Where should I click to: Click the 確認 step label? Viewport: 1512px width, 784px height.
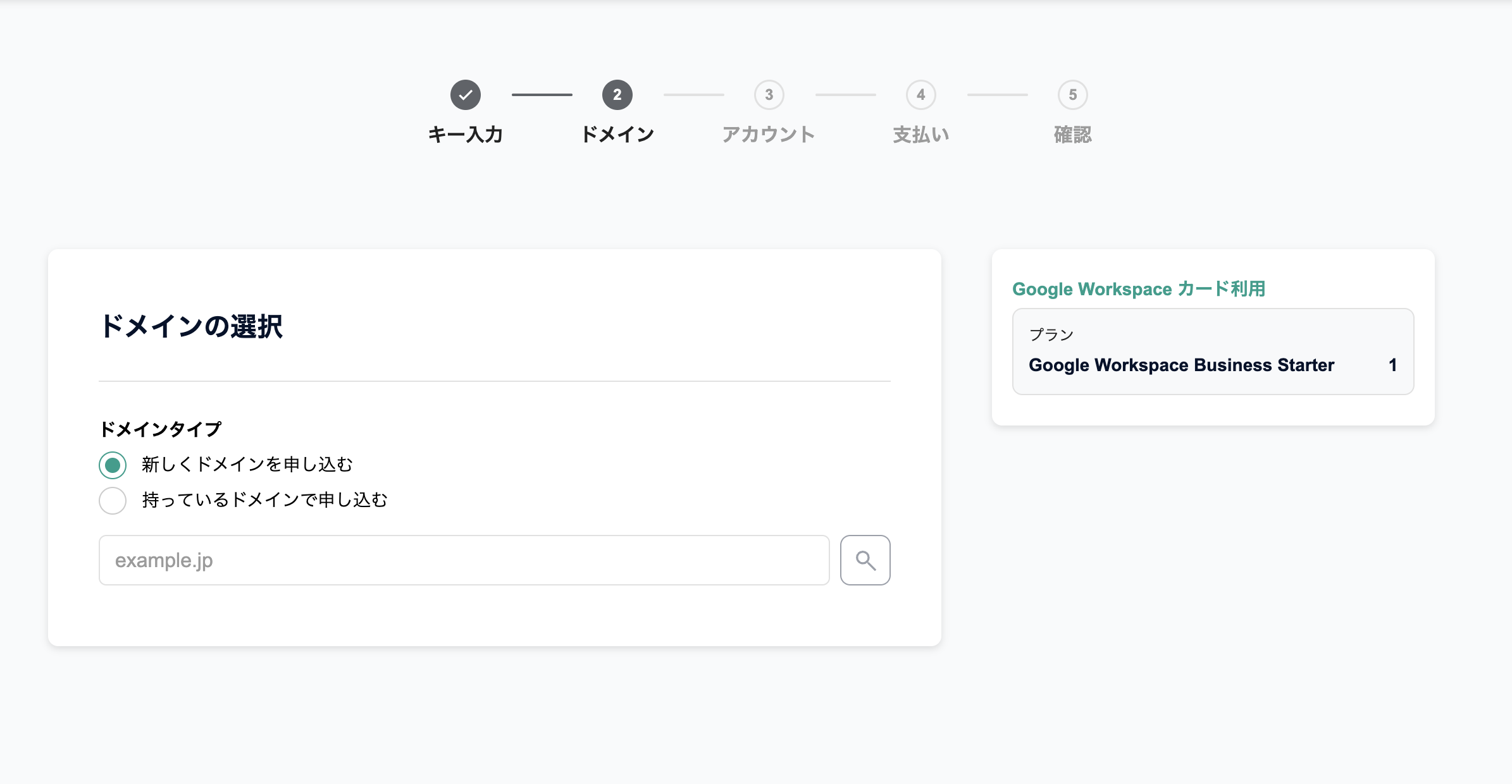(x=1073, y=135)
